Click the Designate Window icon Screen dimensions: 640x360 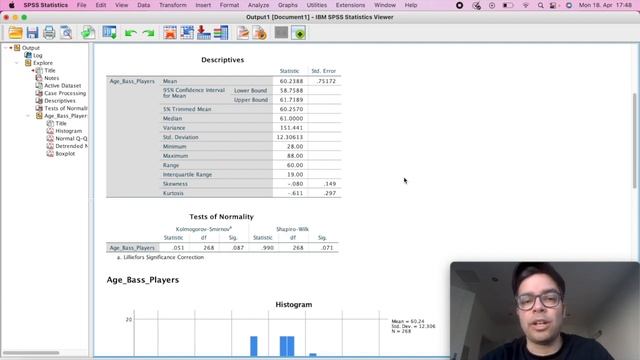299,33
